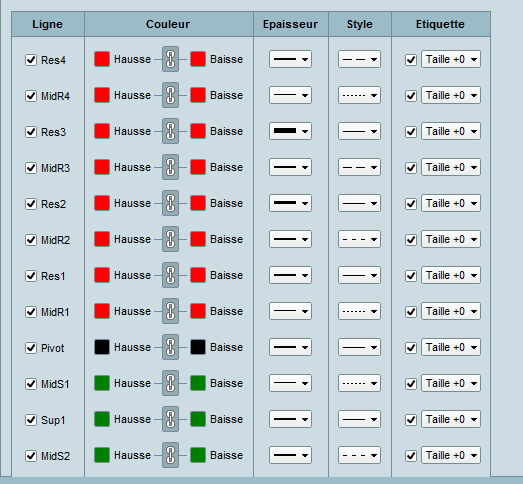The height and width of the screenshot is (484, 523).
Task: Click the chain link icon in Res3 row
Action: point(170,131)
